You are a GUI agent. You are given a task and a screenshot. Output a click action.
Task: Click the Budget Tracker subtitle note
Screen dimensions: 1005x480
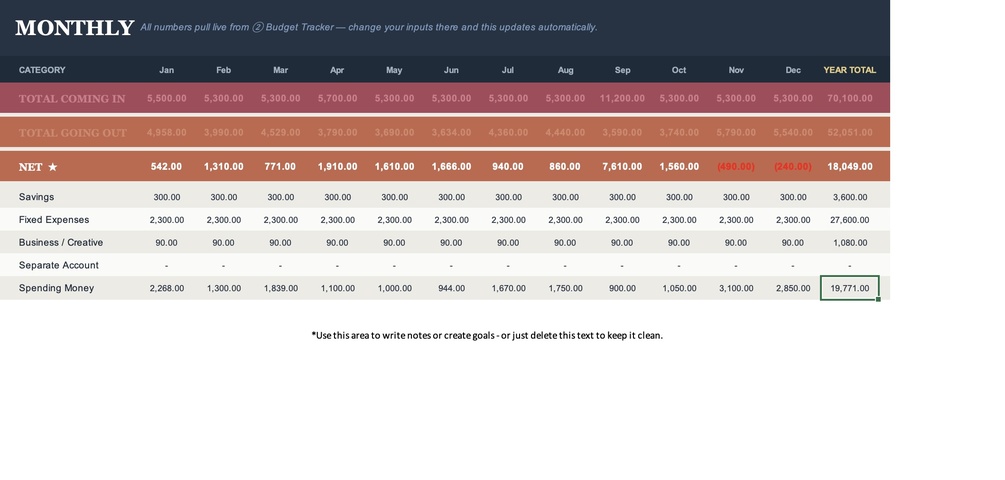(369, 28)
